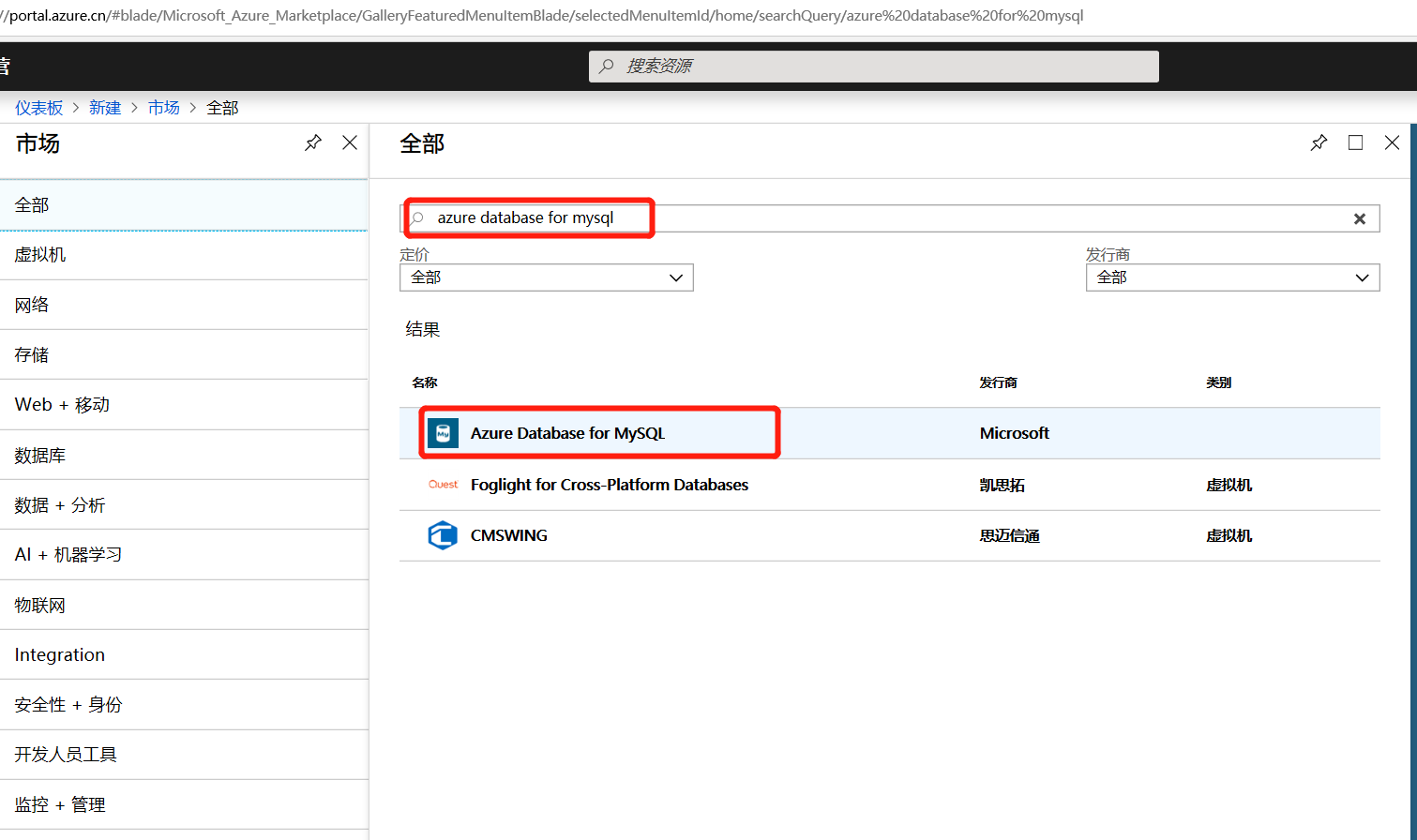Click the browser address bar URL
This screenshot has width=1417, height=840.
pos(542,16)
